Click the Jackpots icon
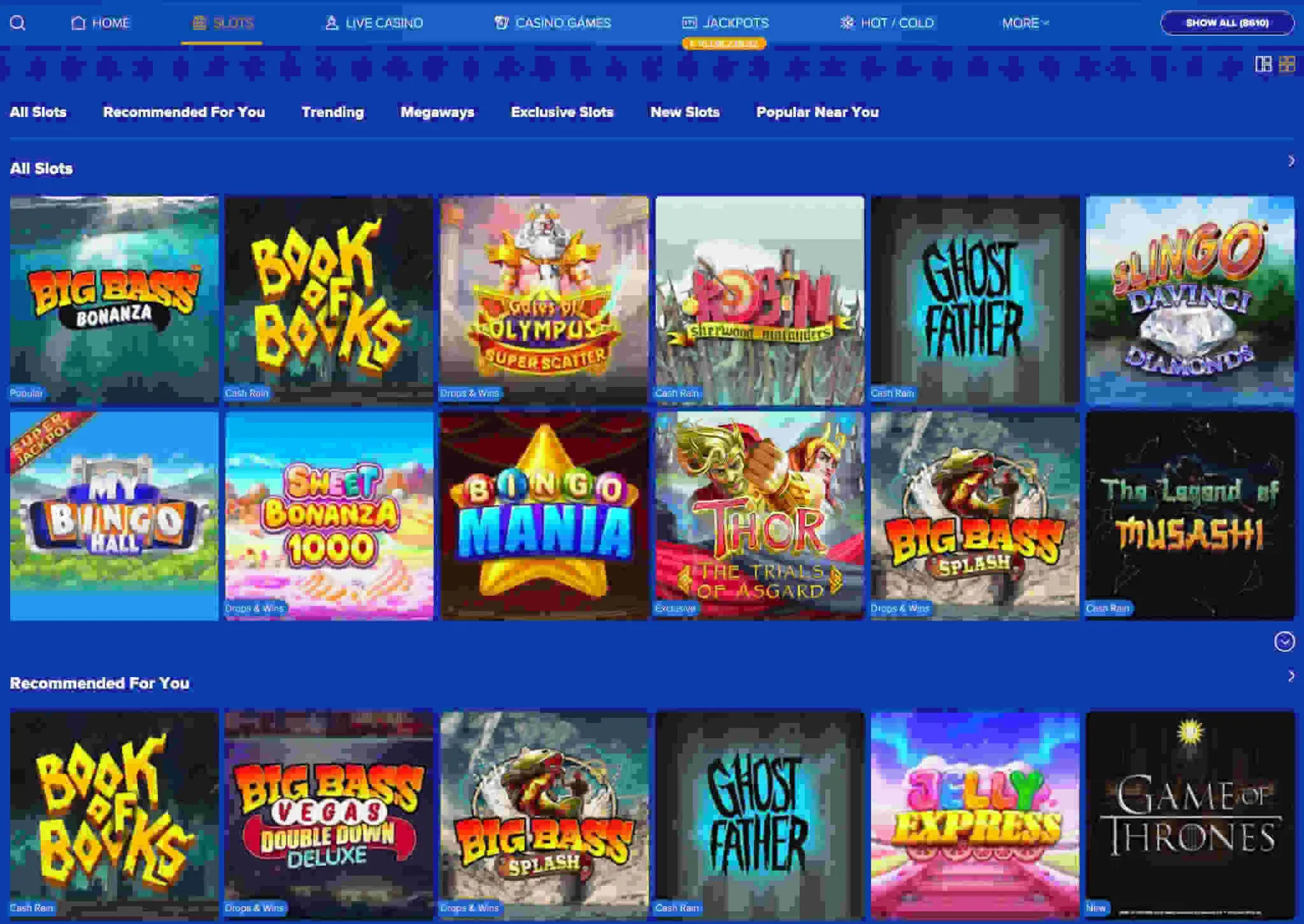Image resolution: width=1304 pixels, height=924 pixels. pos(689,23)
